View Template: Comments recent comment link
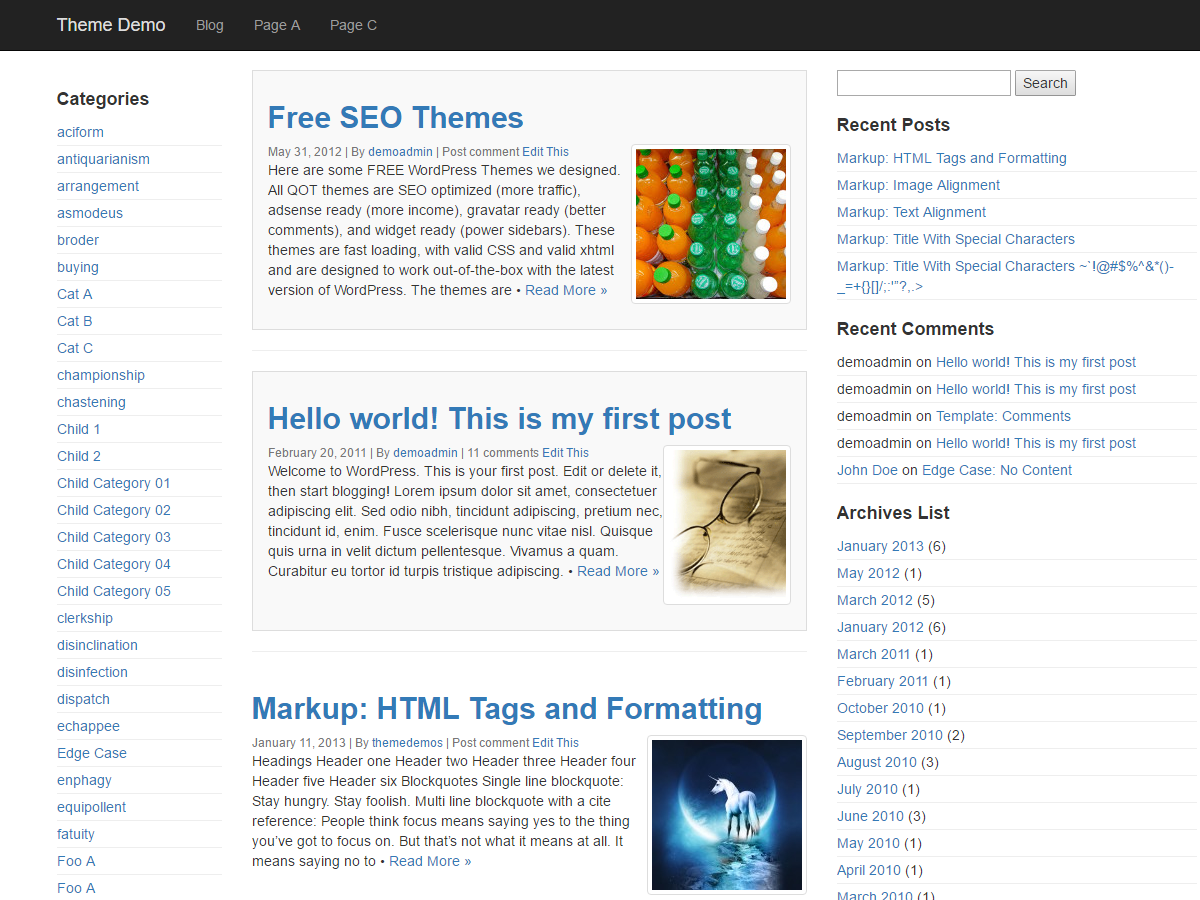The image size is (1200, 900). coord(1003,416)
